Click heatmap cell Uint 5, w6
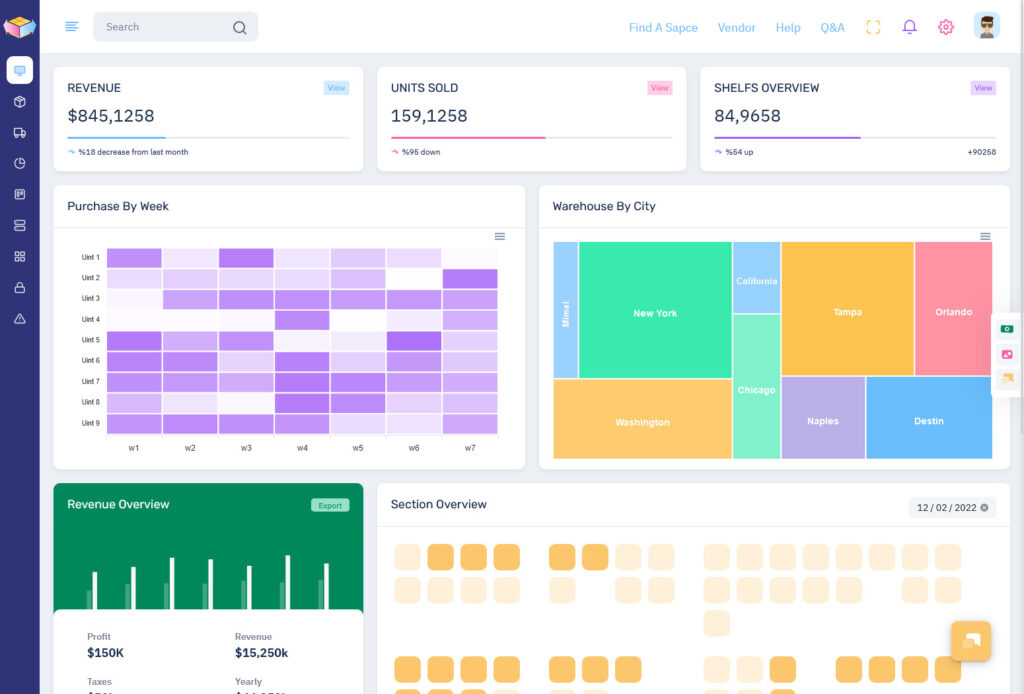Screen dimensions: 1024x694 (413, 341)
